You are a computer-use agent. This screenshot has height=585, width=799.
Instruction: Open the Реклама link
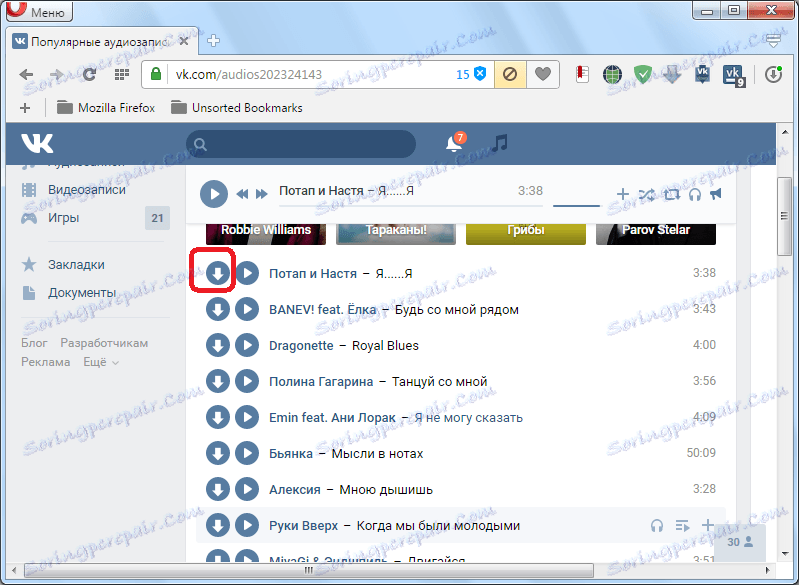coord(45,362)
